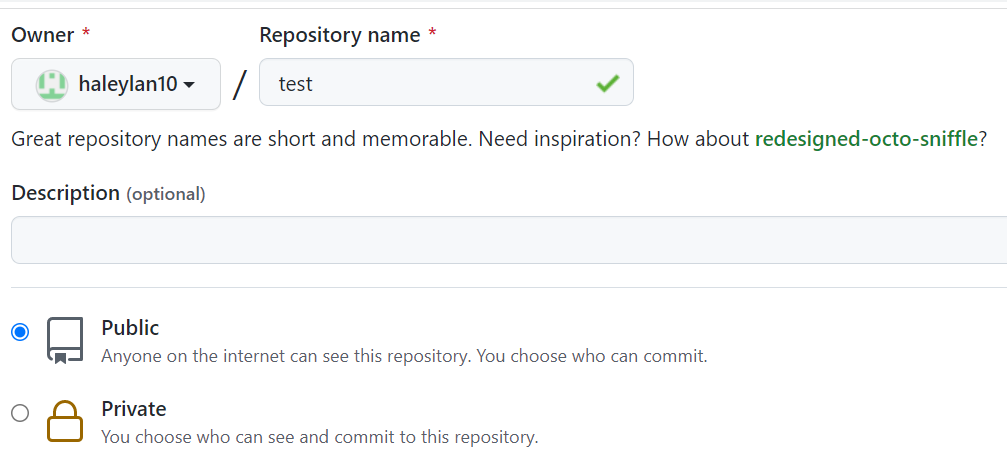Click the Public repository book icon
Viewport: 1007px width, 473px height.
click(x=66, y=341)
